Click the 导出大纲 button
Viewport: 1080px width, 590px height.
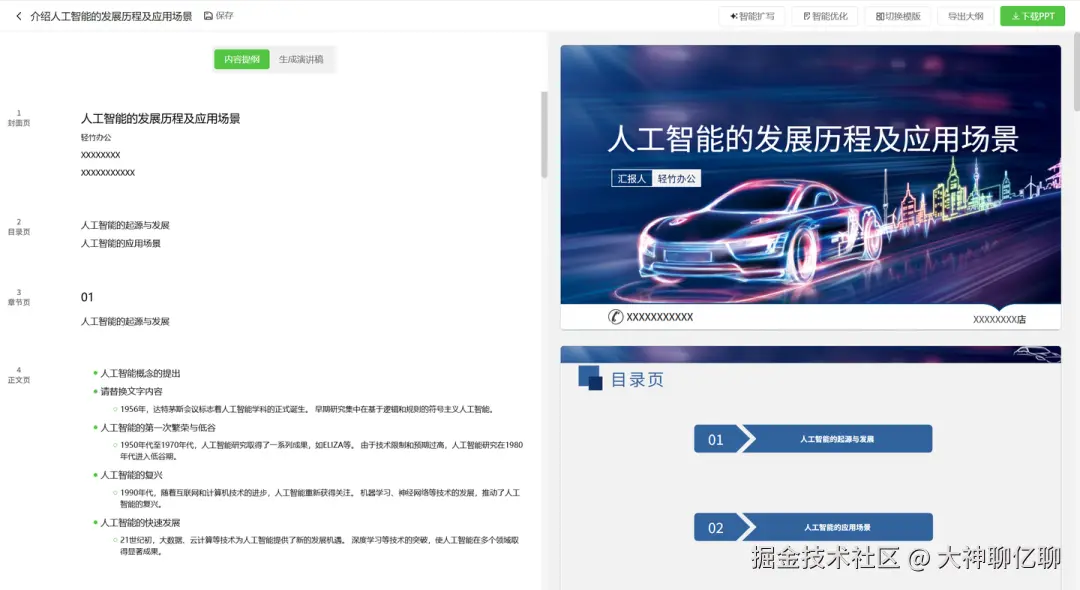click(964, 16)
